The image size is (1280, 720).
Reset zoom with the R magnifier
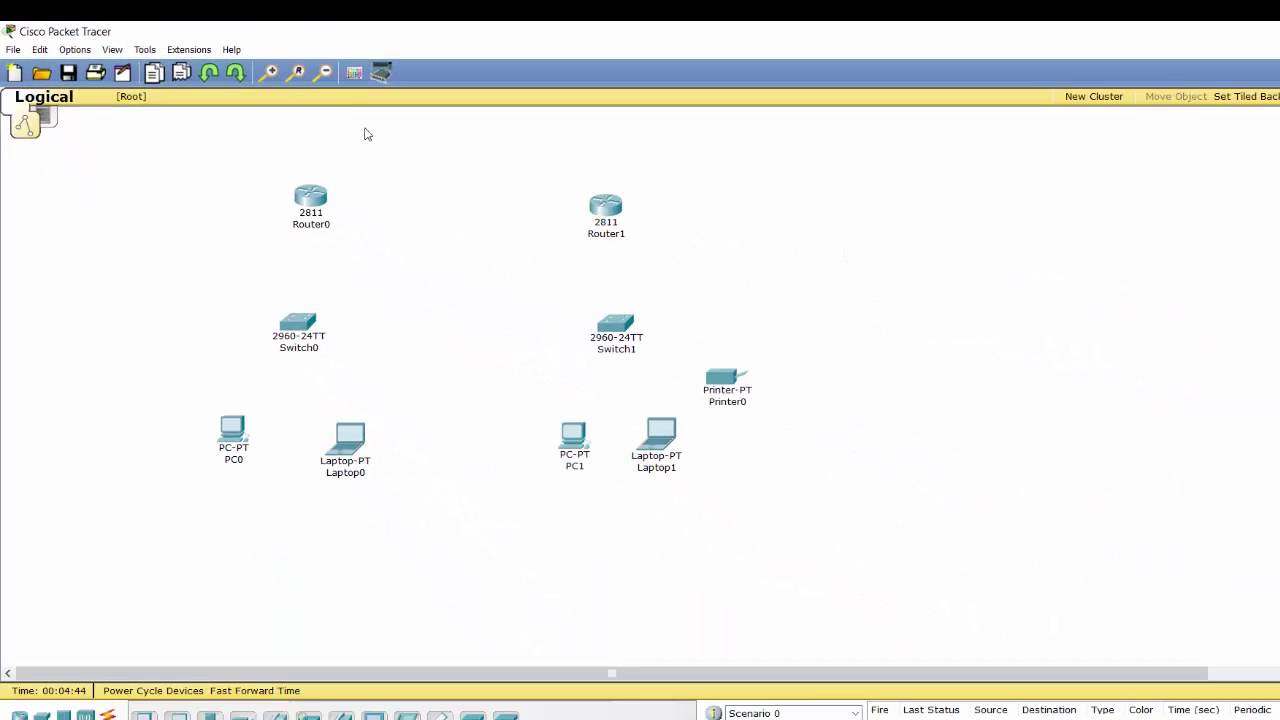(297, 73)
